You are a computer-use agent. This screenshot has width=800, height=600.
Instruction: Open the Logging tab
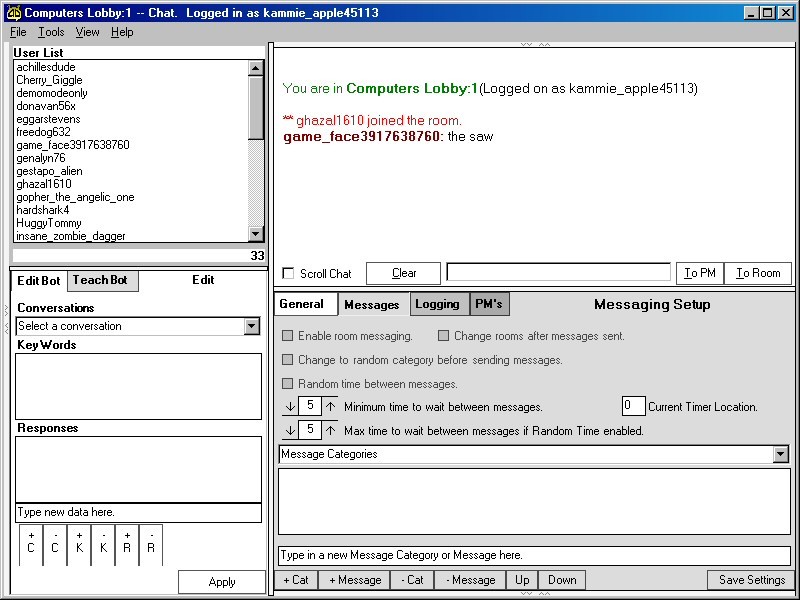click(x=440, y=304)
